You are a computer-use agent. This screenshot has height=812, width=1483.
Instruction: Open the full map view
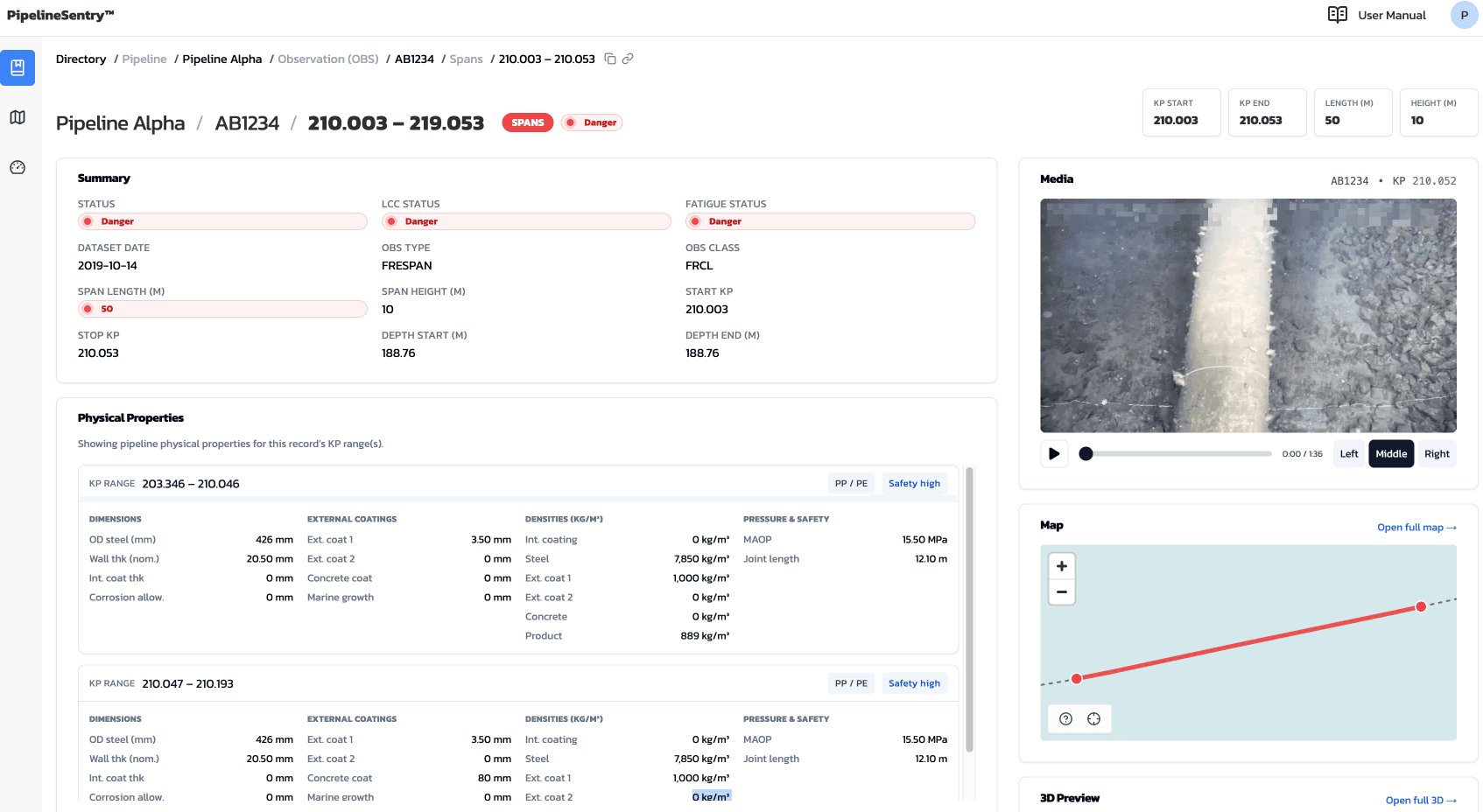point(1416,527)
